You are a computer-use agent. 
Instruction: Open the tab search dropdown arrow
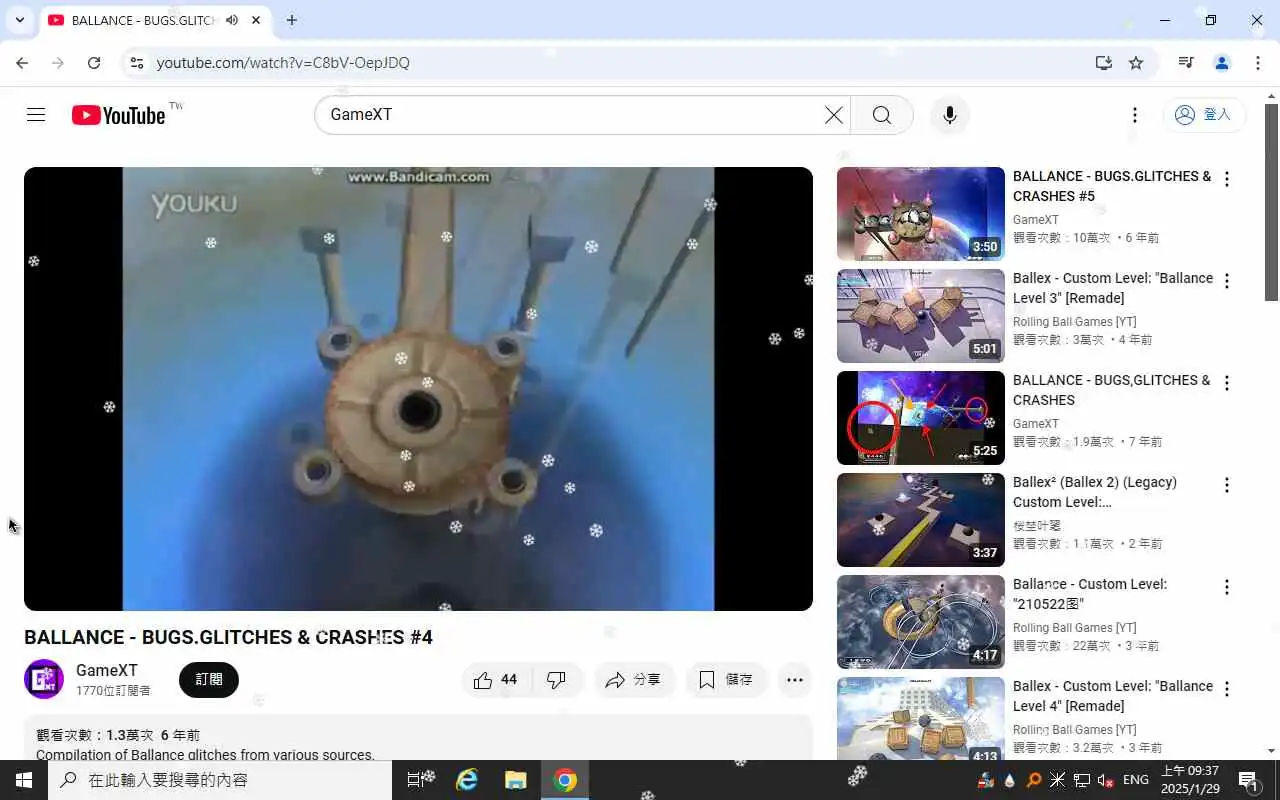[19, 20]
